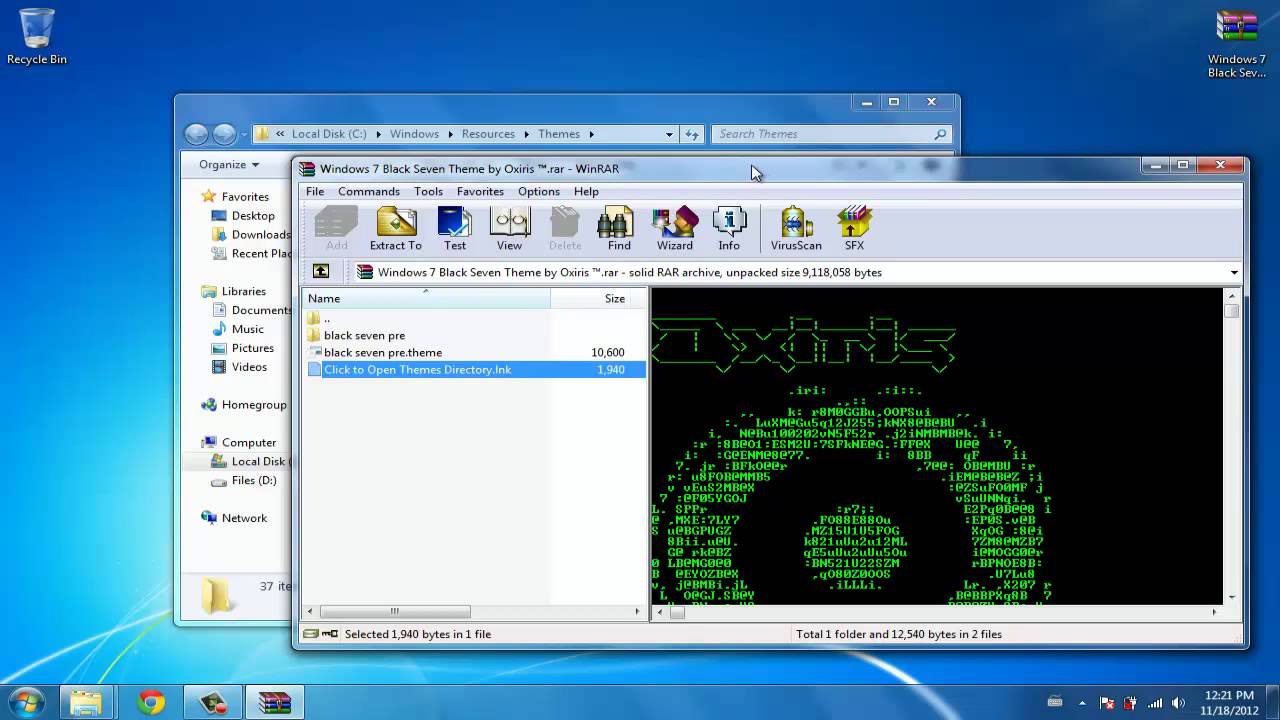1280x720 pixels.
Task: Click Back arrow in Explorer window
Action: tap(197, 134)
